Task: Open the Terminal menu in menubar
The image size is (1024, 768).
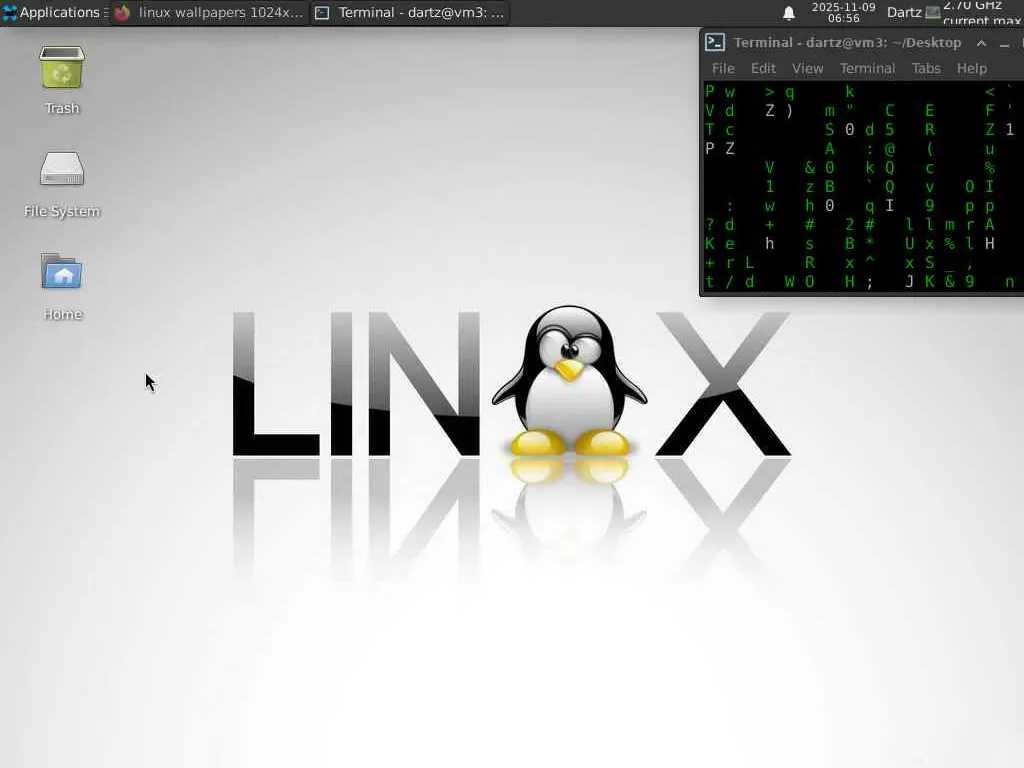Action: (867, 68)
